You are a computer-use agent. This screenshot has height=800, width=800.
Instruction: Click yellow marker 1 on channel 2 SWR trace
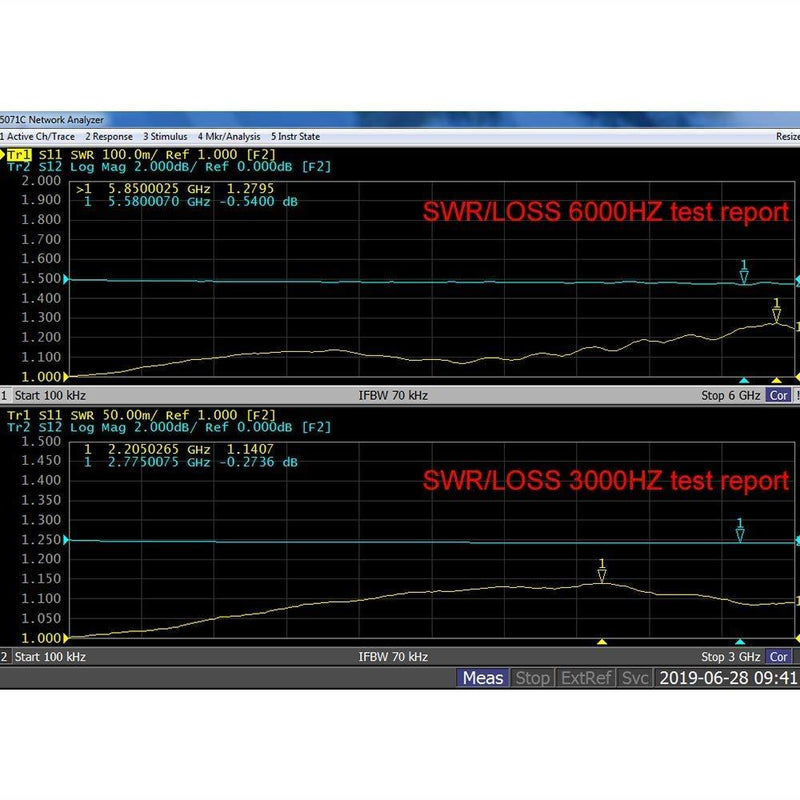(x=602, y=571)
